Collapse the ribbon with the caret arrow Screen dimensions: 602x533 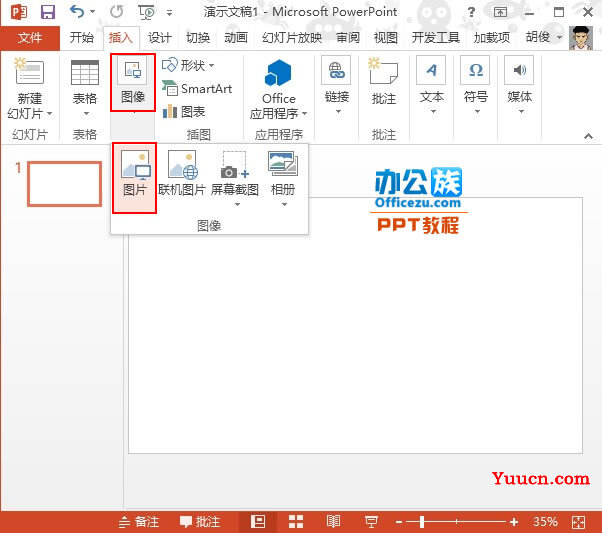[x=588, y=136]
